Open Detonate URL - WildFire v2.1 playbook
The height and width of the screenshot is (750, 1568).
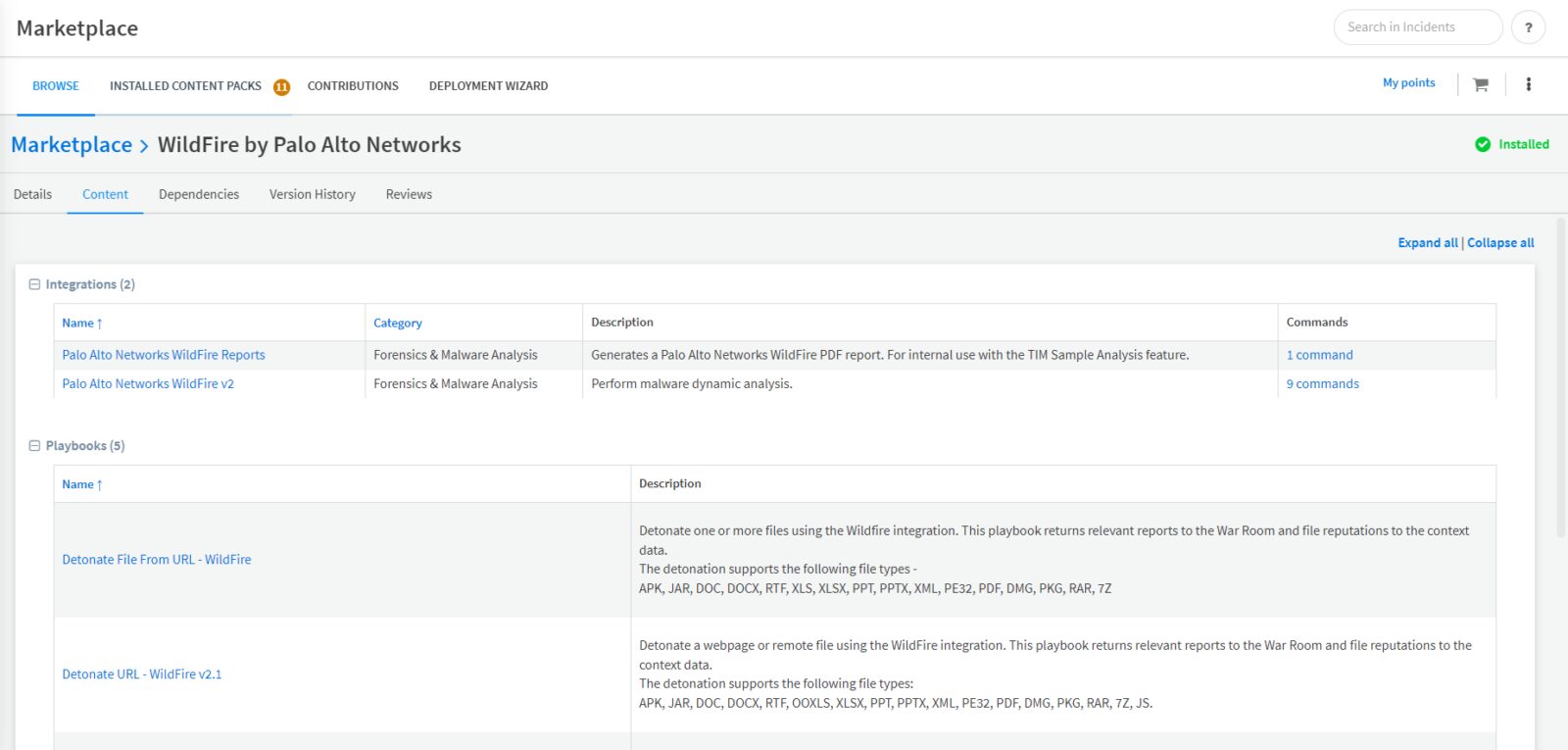click(x=142, y=675)
